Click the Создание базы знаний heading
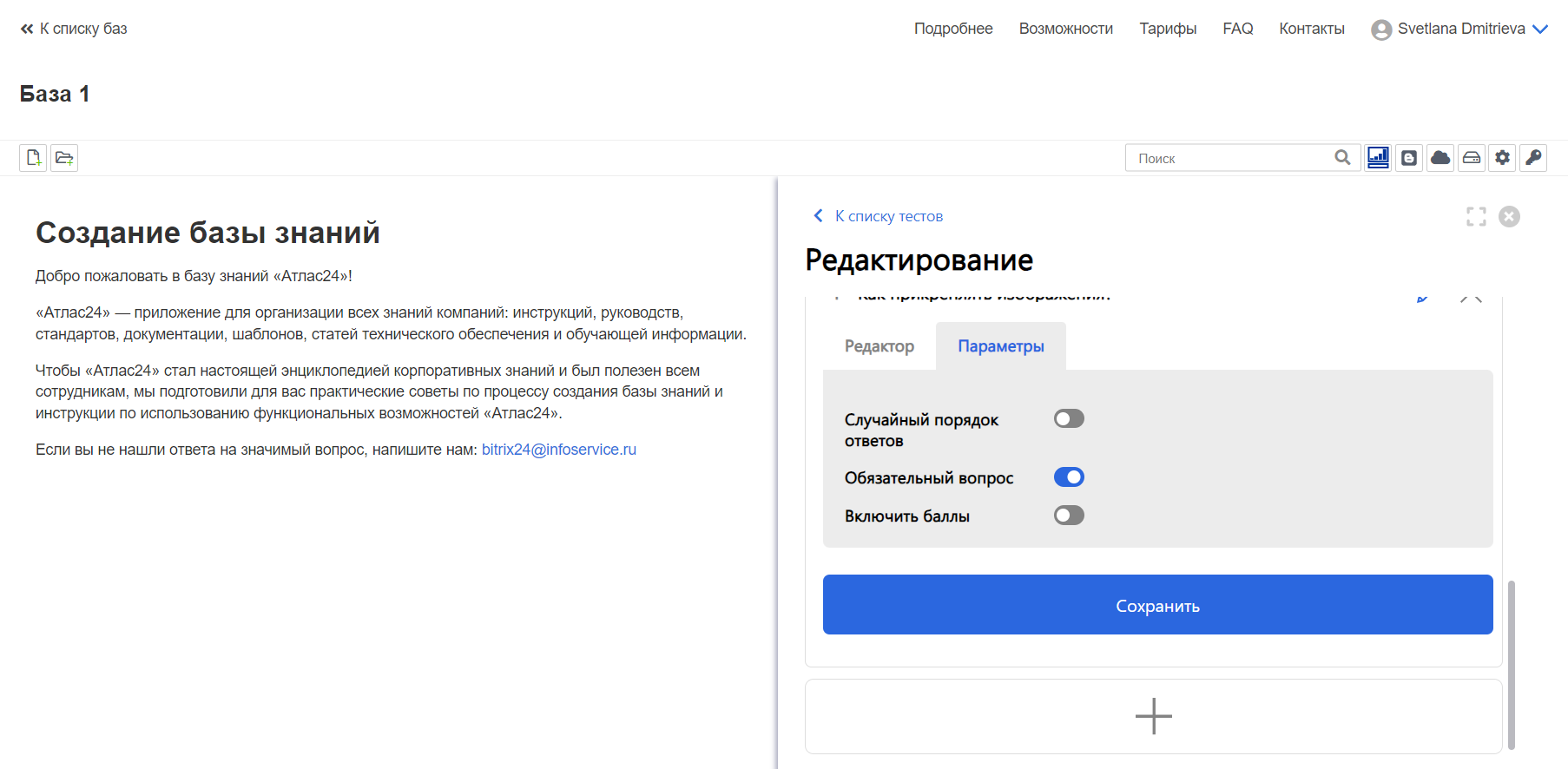1568x769 pixels. [x=208, y=233]
